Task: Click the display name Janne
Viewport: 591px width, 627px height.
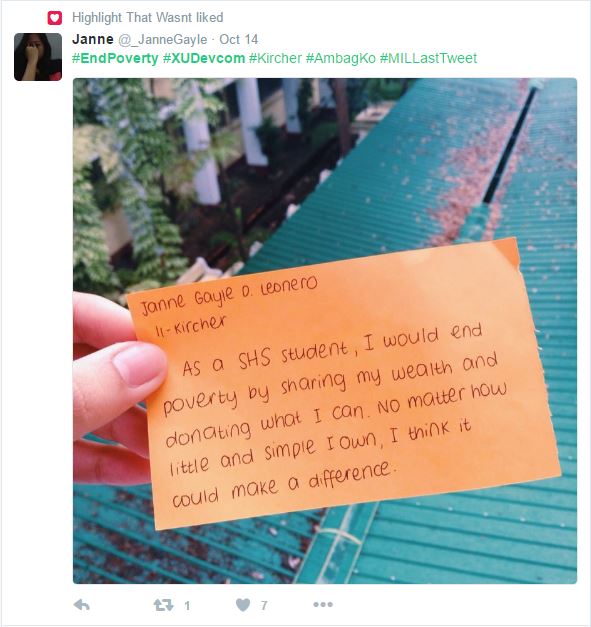Action: tap(93, 39)
